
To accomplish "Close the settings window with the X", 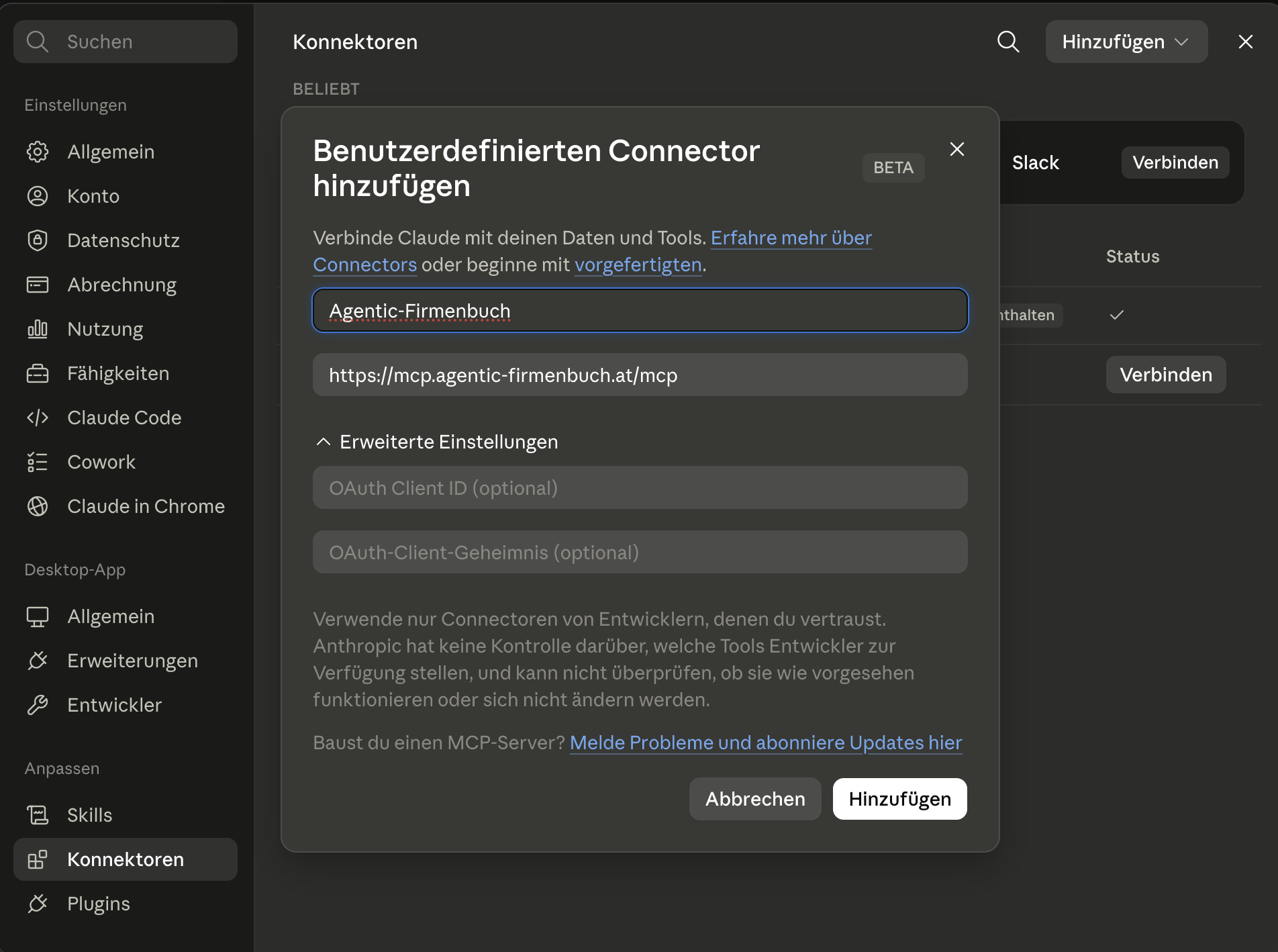I will click(1246, 42).
